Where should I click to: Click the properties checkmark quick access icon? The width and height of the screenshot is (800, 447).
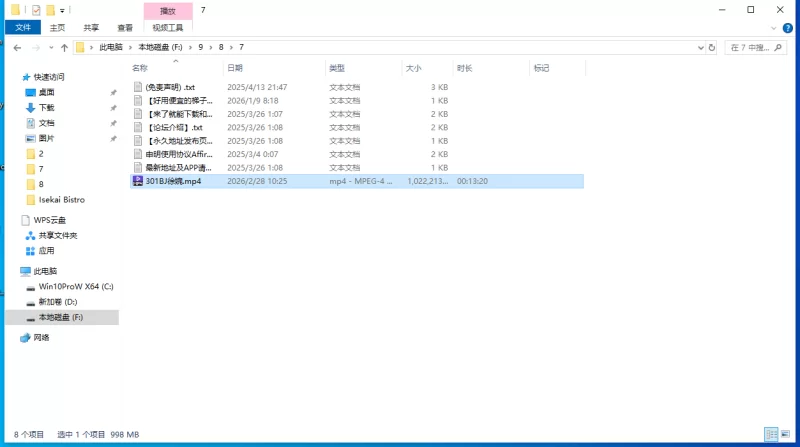tap(36, 10)
